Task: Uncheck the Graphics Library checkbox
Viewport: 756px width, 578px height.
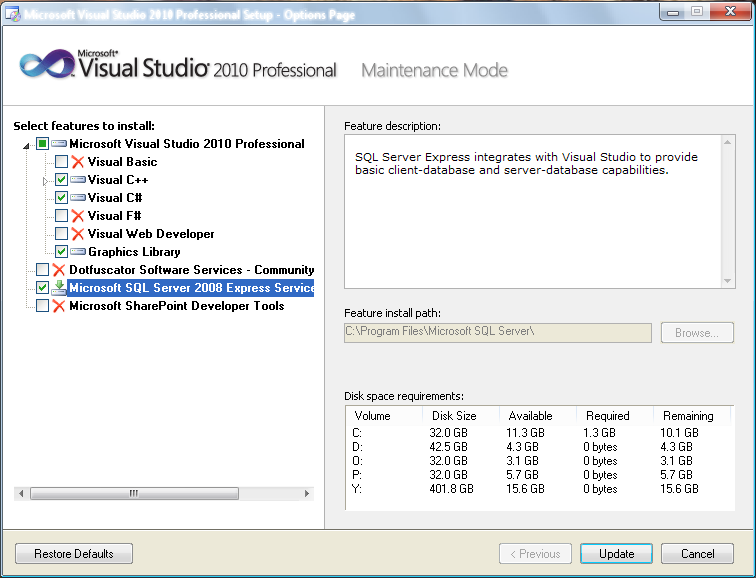Action: pos(61,252)
